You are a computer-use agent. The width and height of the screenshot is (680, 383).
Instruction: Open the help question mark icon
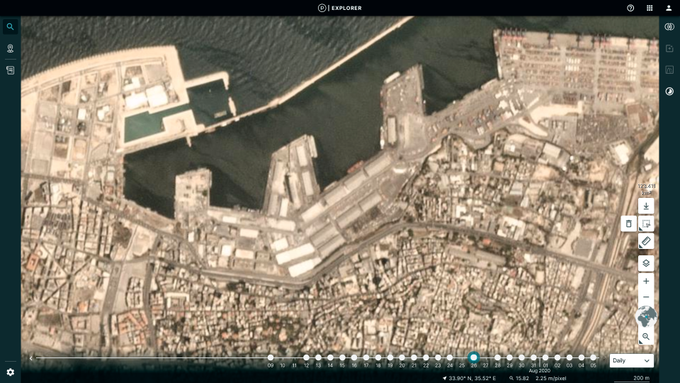click(x=630, y=8)
